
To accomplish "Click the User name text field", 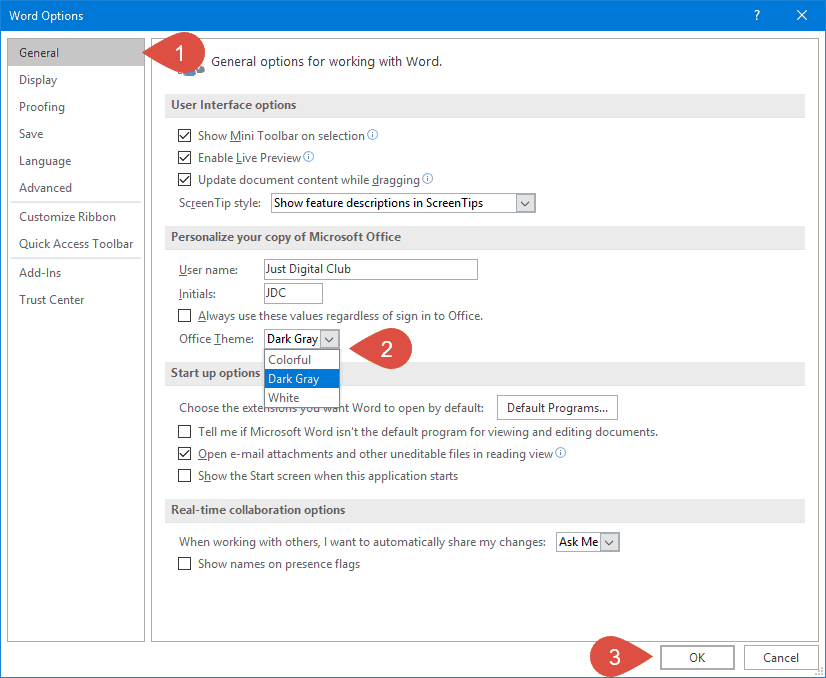I will click(371, 269).
